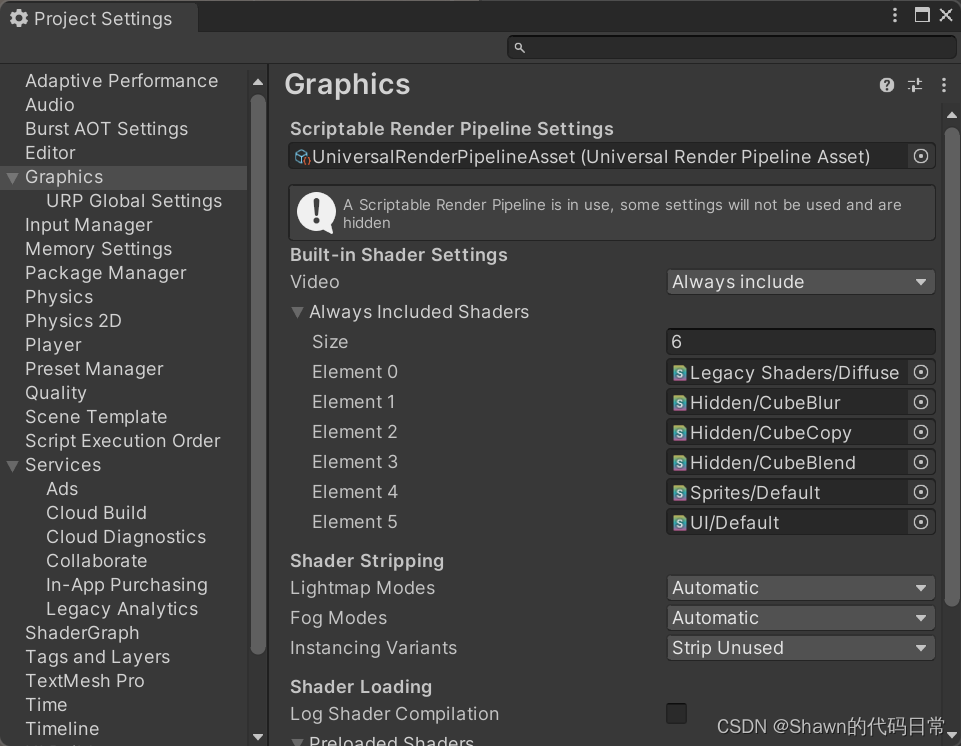Click the object picker for Element 2
Screen dimensions: 961x746
click(921, 432)
